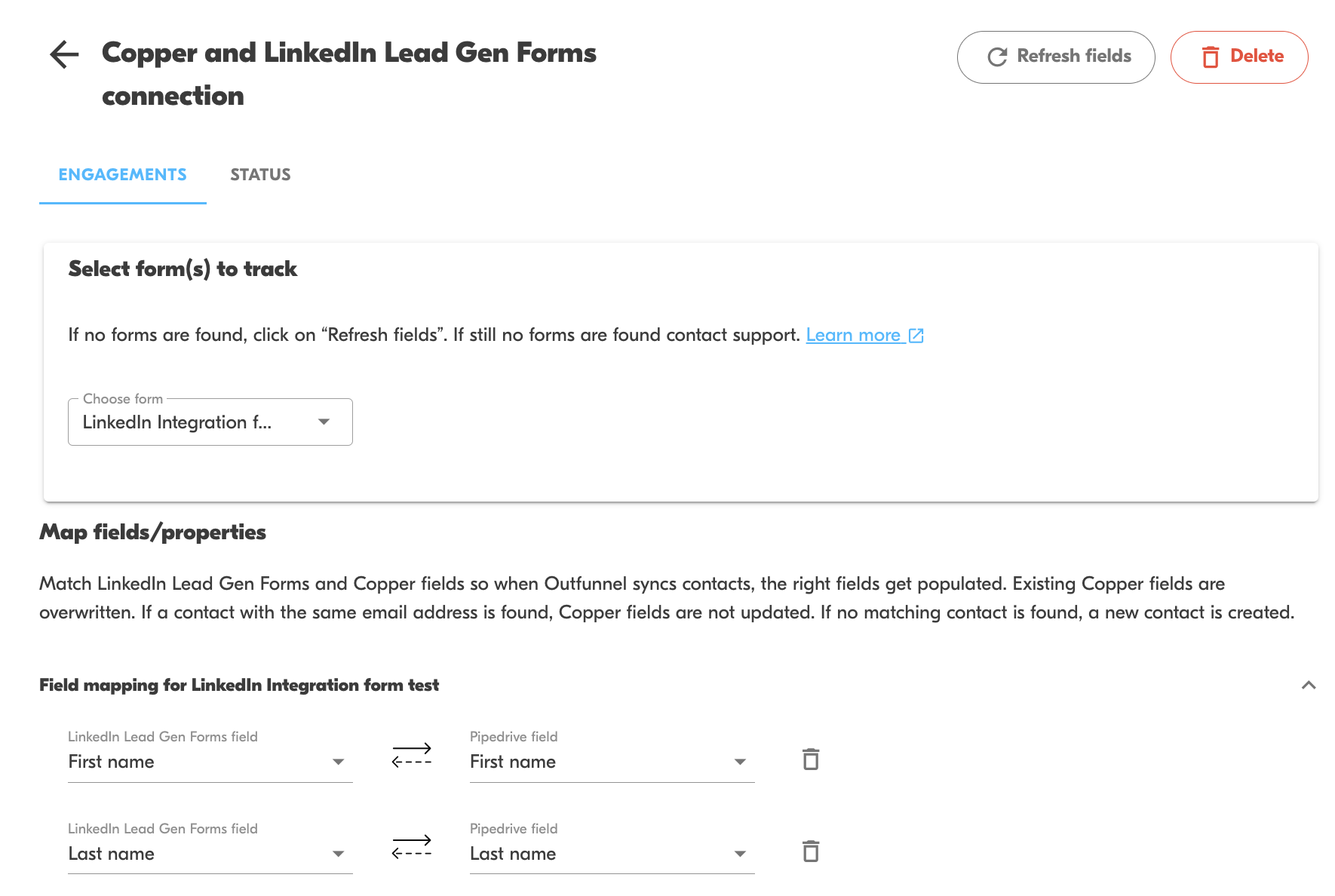Collapse the LinkedIn Integration field mapping section
This screenshot has width=1335, height=896.
point(1309,685)
